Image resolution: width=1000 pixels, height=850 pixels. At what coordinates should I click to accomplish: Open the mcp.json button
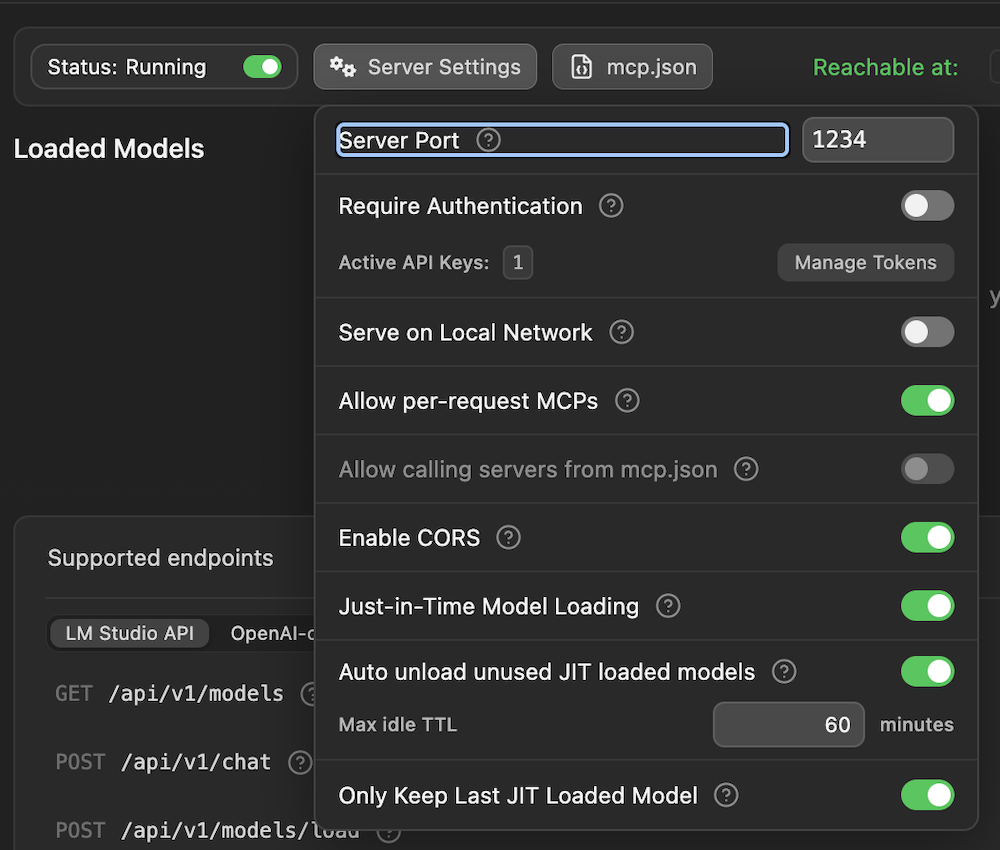(x=632, y=67)
